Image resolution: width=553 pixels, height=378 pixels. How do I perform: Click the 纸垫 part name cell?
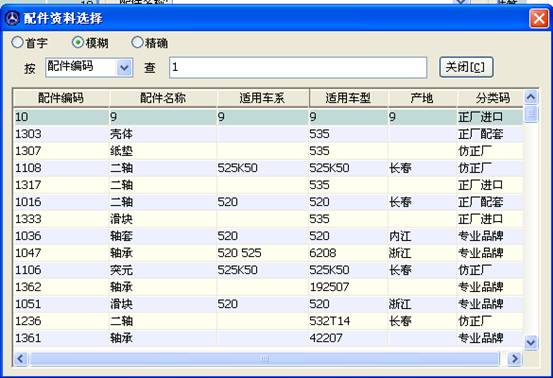(121, 151)
